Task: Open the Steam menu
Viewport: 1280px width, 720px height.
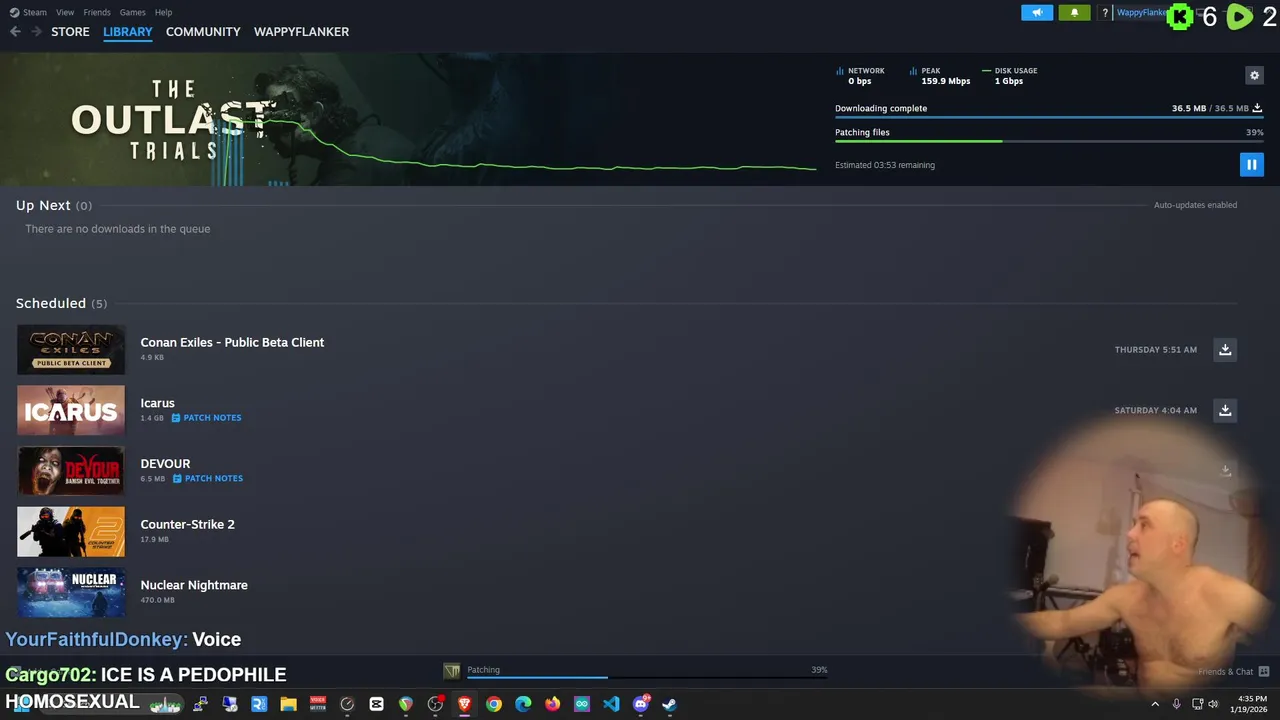Action: (x=28, y=12)
